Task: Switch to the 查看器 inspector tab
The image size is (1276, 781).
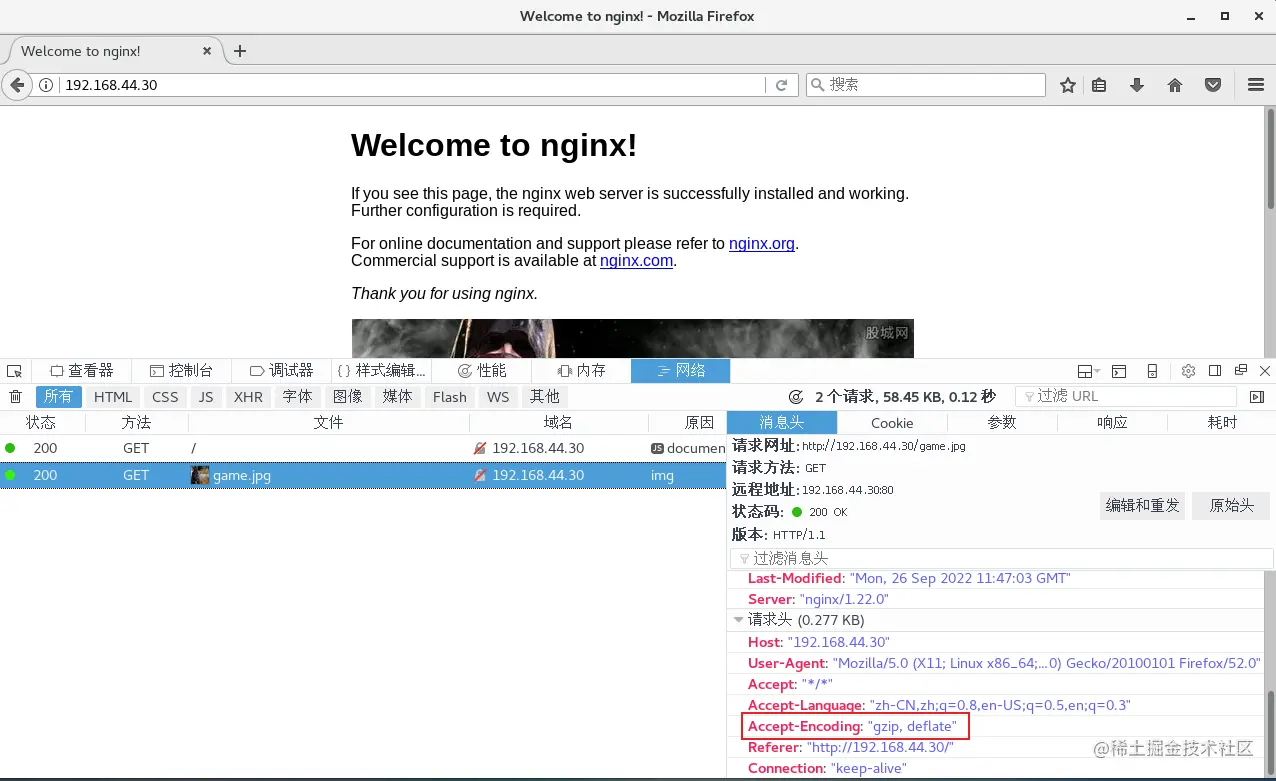Action: click(82, 371)
